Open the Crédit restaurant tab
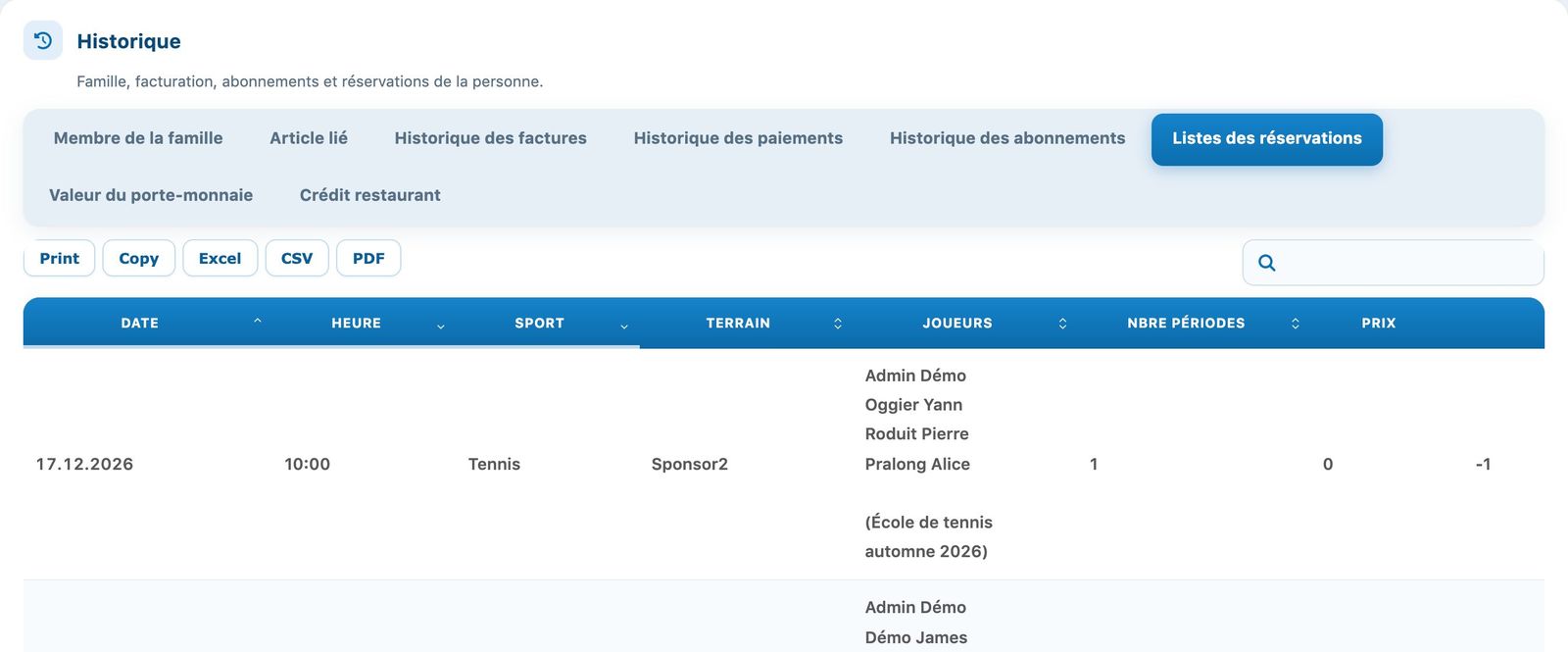Image resolution: width=1568 pixels, height=652 pixels. tap(369, 195)
